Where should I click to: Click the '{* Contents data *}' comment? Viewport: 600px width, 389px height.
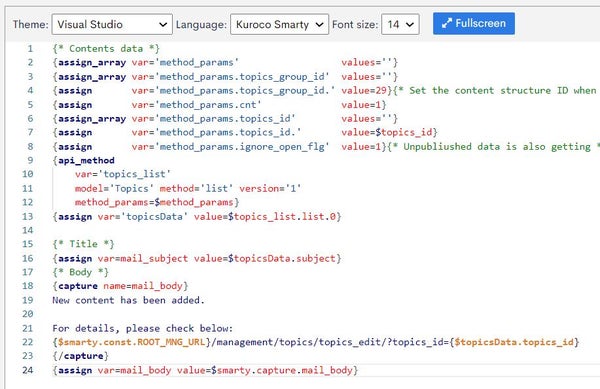106,49
